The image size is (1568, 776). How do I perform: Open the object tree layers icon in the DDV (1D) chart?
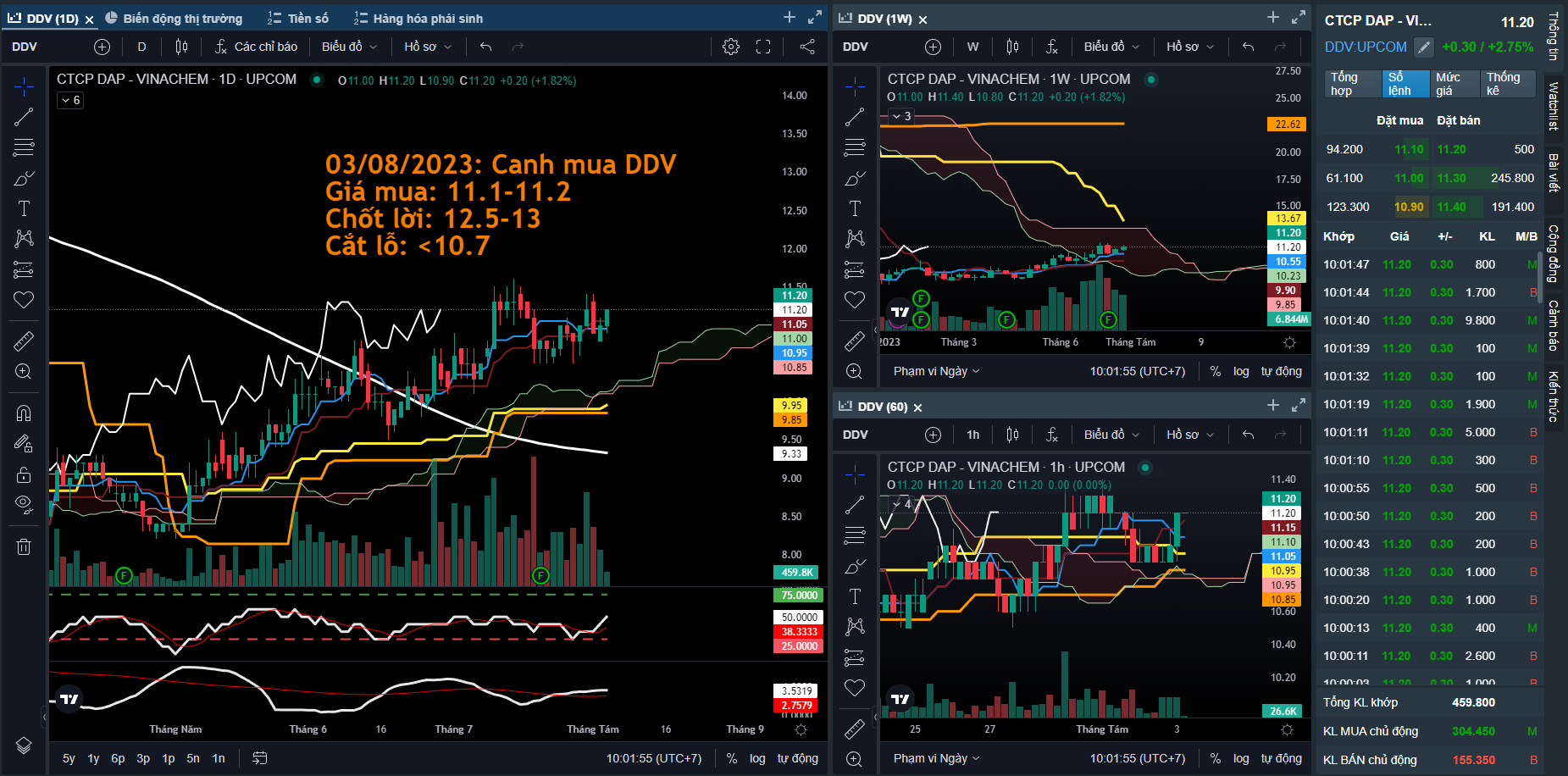coord(24,746)
